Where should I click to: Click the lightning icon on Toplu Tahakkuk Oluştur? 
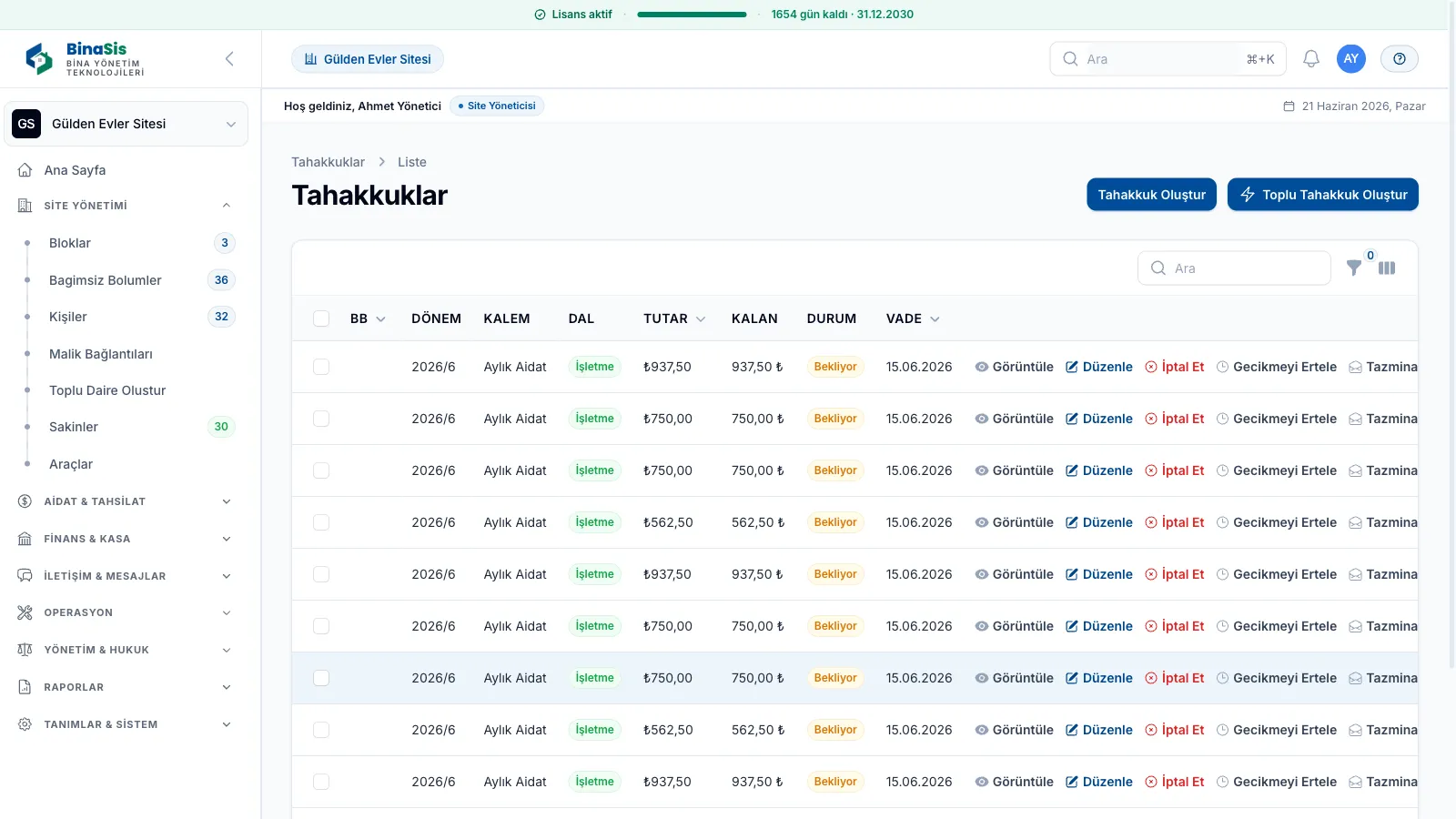click(x=1248, y=195)
